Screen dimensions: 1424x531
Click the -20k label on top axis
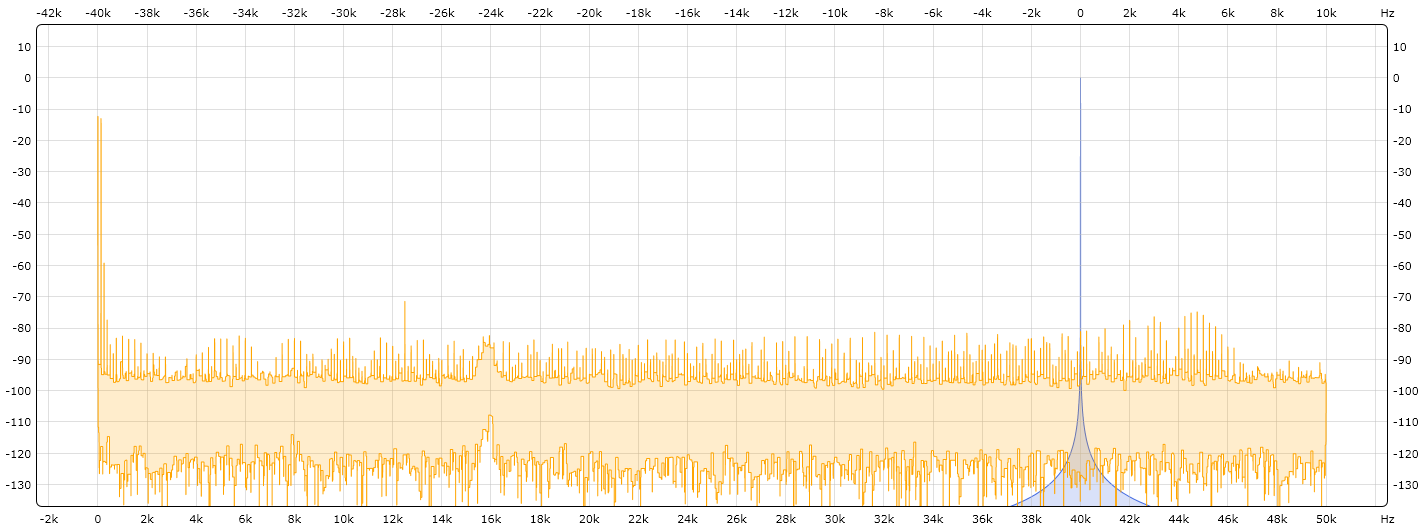point(589,12)
